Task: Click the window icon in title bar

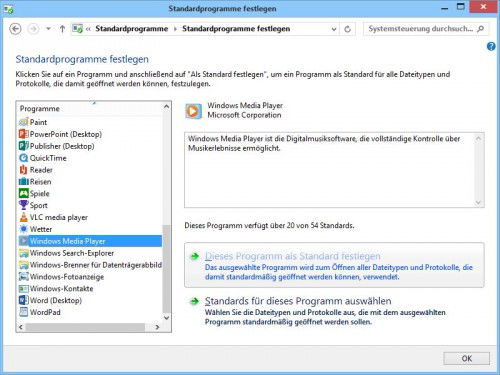Action: point(9,9)
